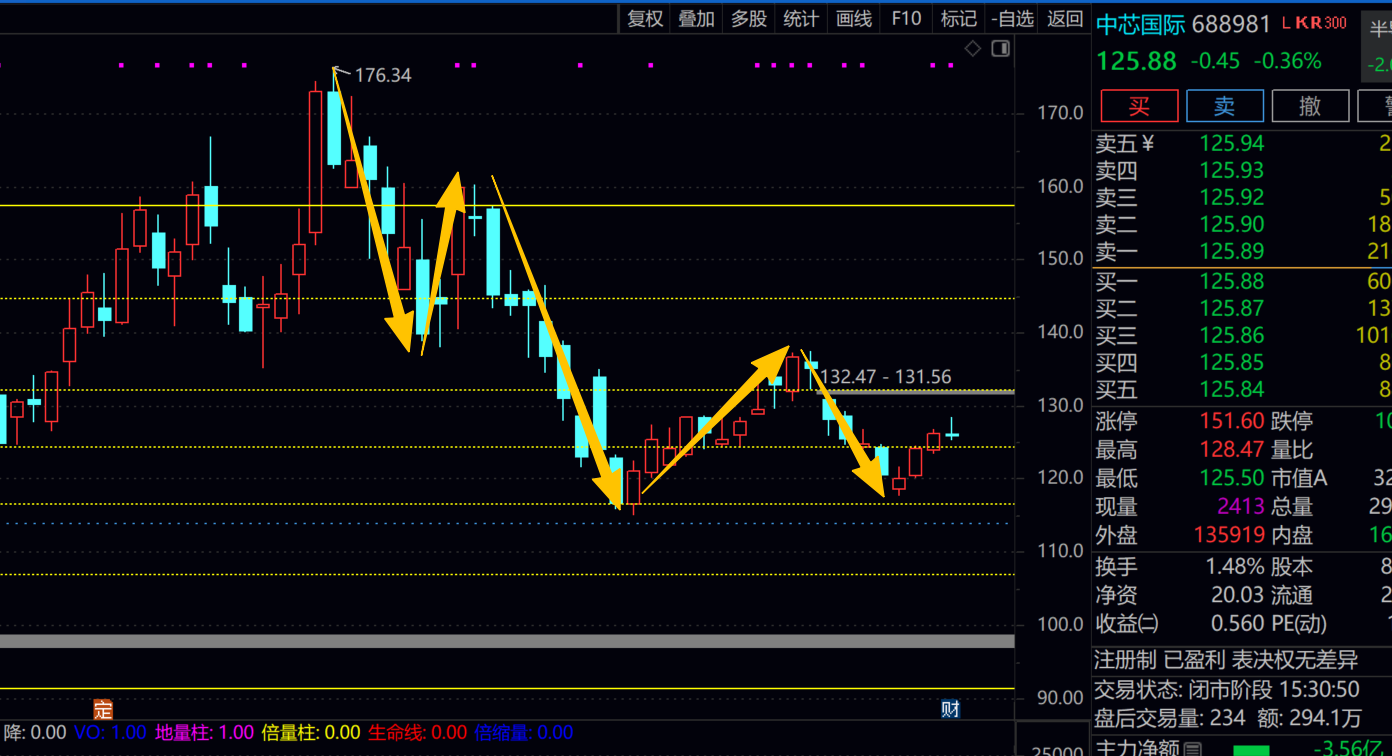Click the 132.47 - 131.56 gap label
The width and height of the screenshot is (1392, 756).
(x=886, y=377)
